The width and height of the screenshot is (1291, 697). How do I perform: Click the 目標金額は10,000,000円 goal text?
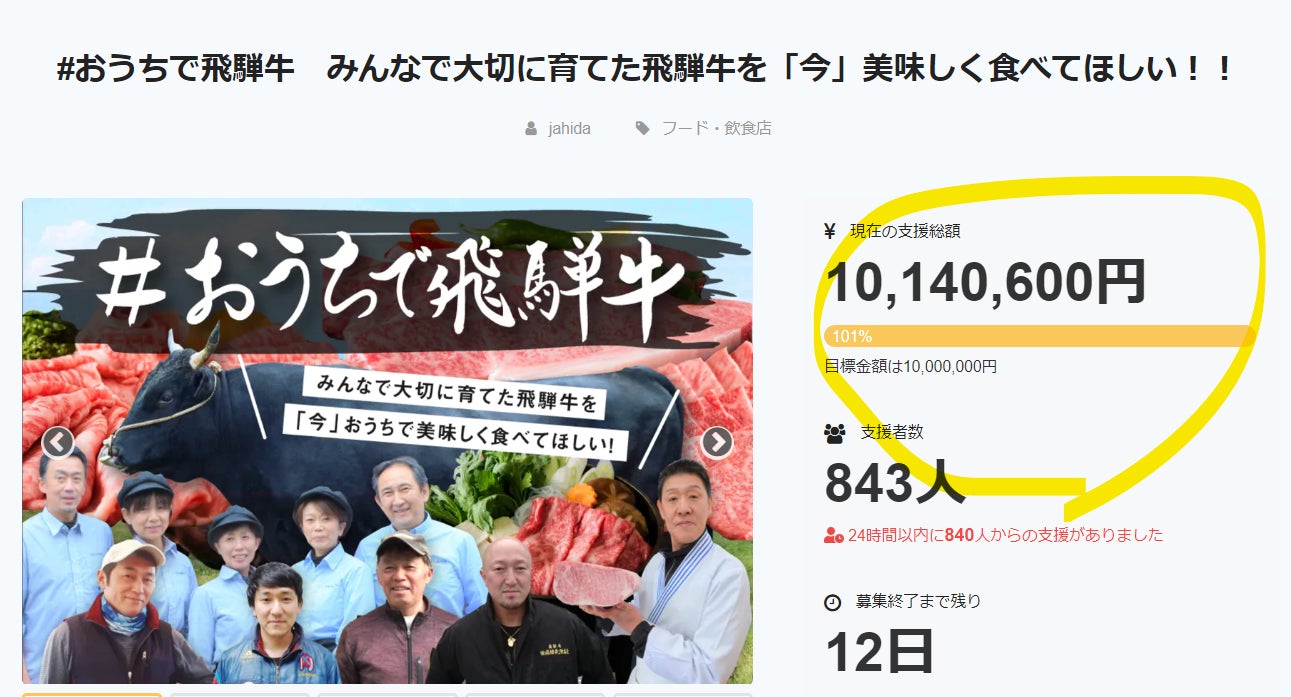pyautogui.click(x=910, y=366)
